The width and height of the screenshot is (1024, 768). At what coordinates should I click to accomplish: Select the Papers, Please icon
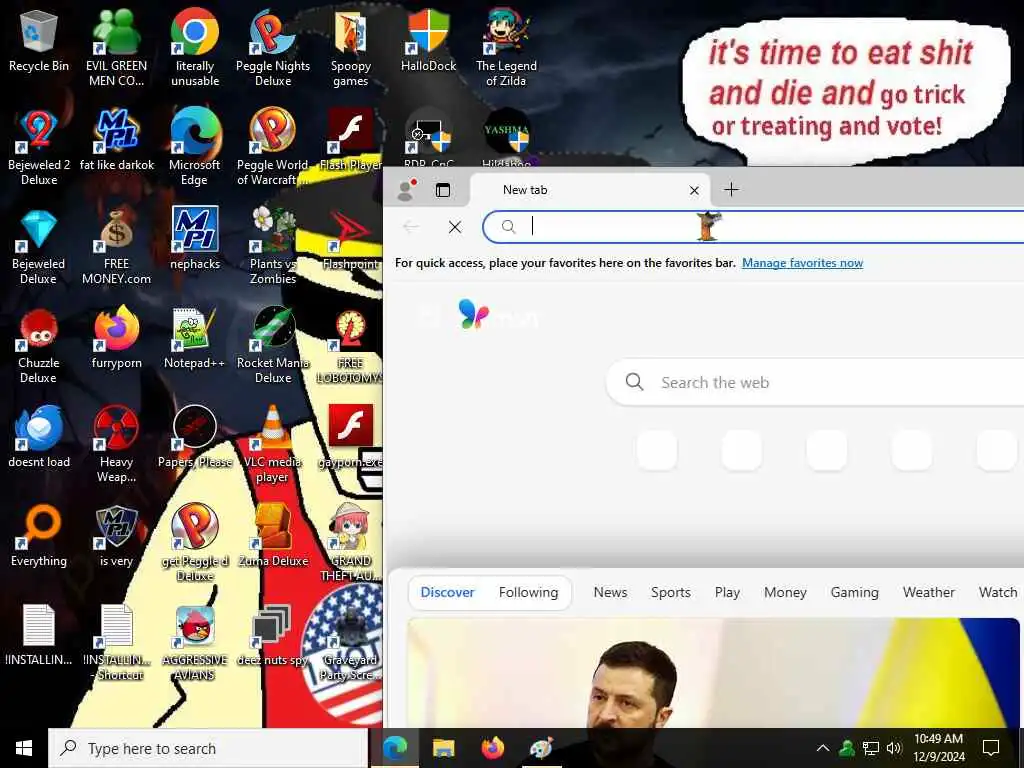click(195, 438)
